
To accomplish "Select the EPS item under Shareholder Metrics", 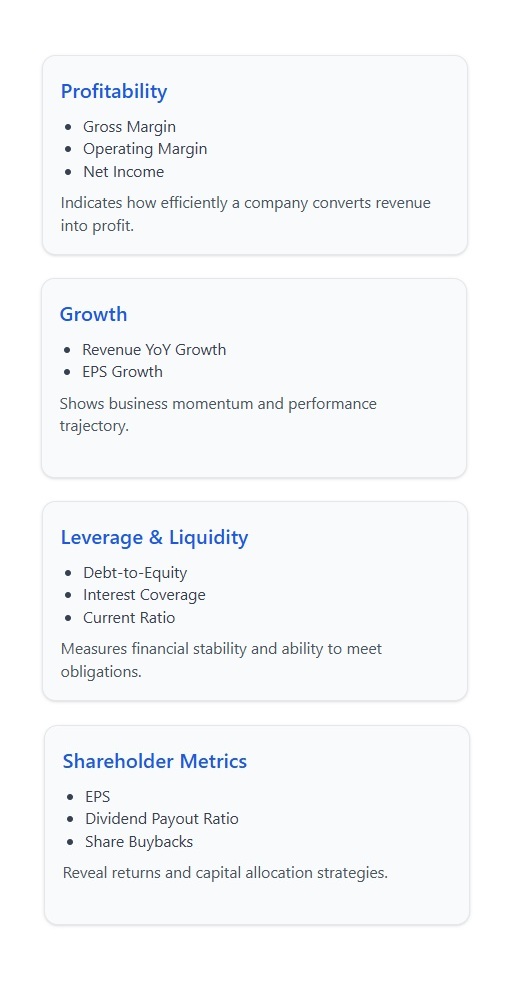I will (98, 797).
